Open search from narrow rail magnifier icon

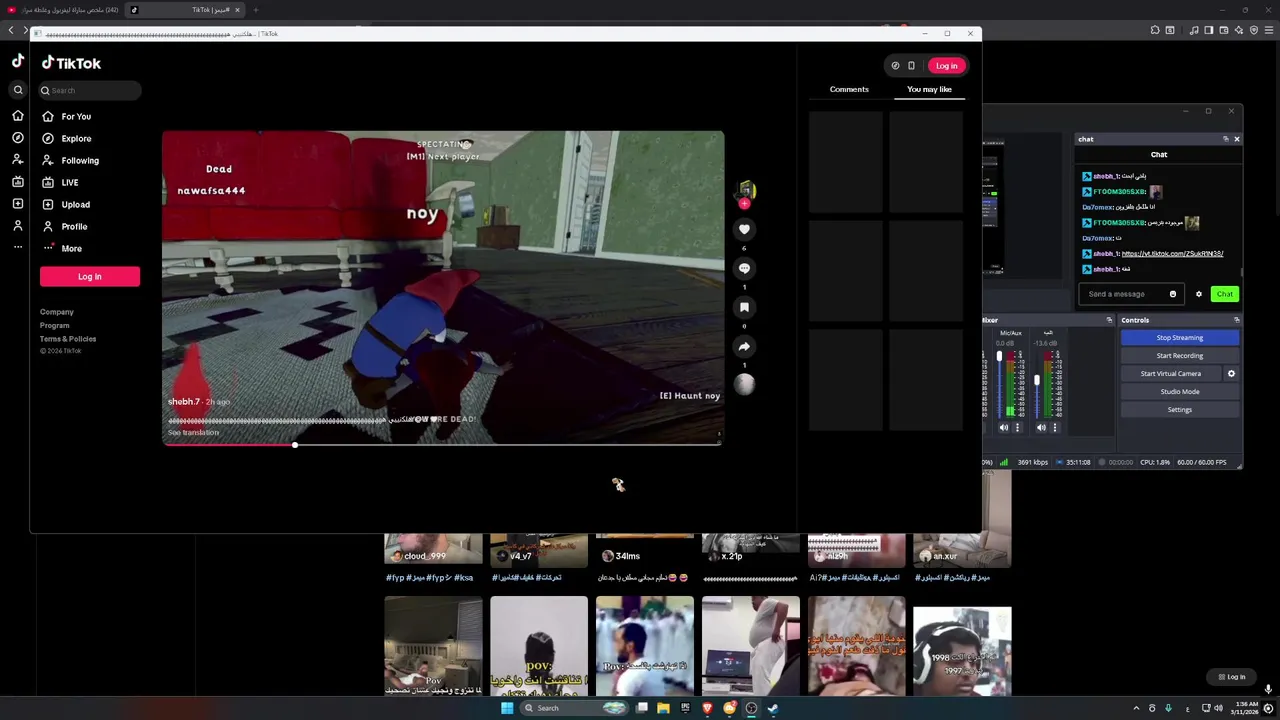tap(18, 90)
